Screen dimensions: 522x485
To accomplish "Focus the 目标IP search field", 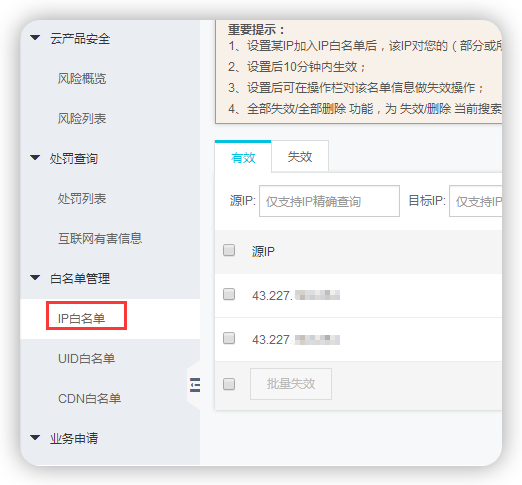I will (x=476, y=201).
